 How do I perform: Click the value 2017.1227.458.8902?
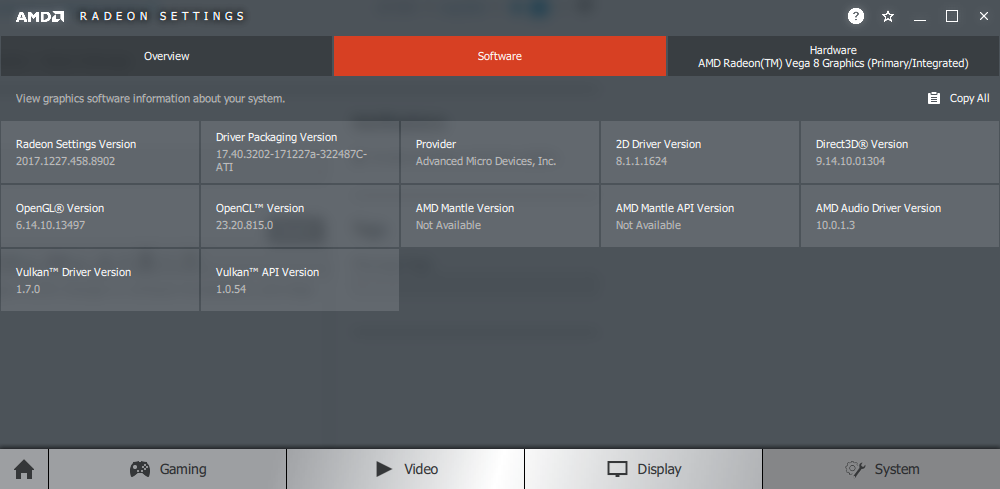click(x=66, y=161)
